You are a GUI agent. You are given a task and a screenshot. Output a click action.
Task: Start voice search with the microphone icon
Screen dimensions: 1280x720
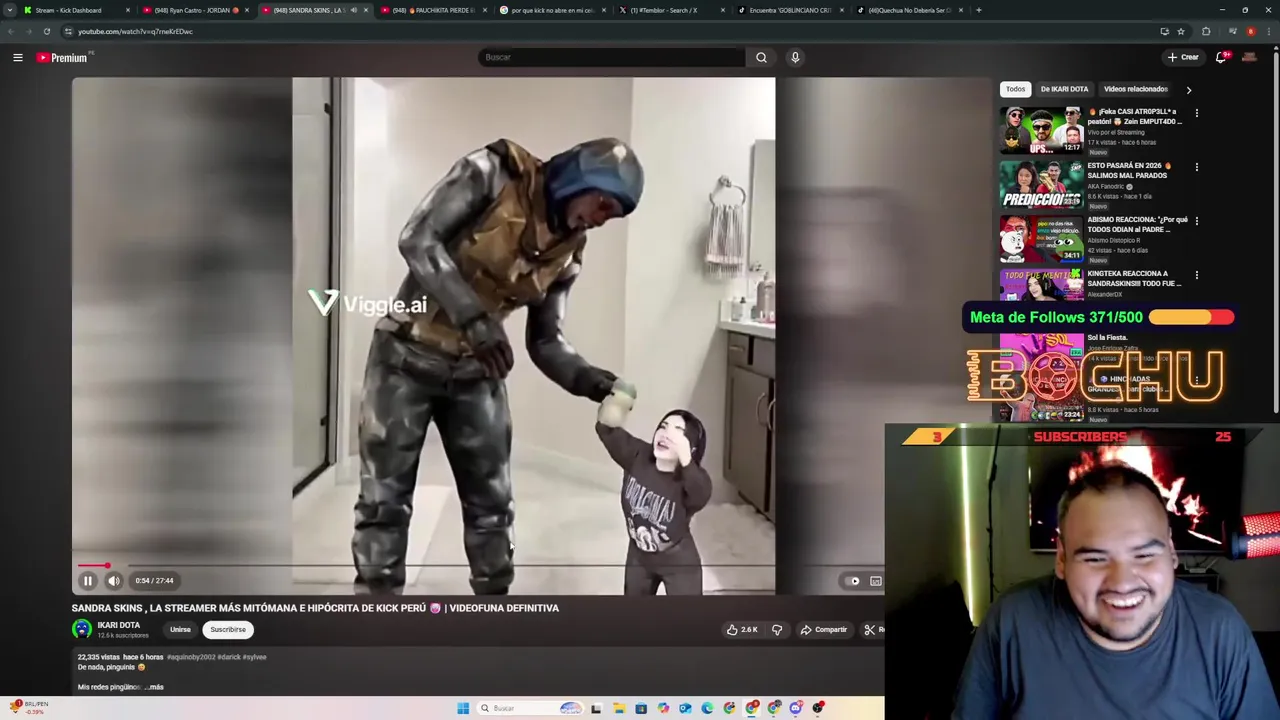795,57
